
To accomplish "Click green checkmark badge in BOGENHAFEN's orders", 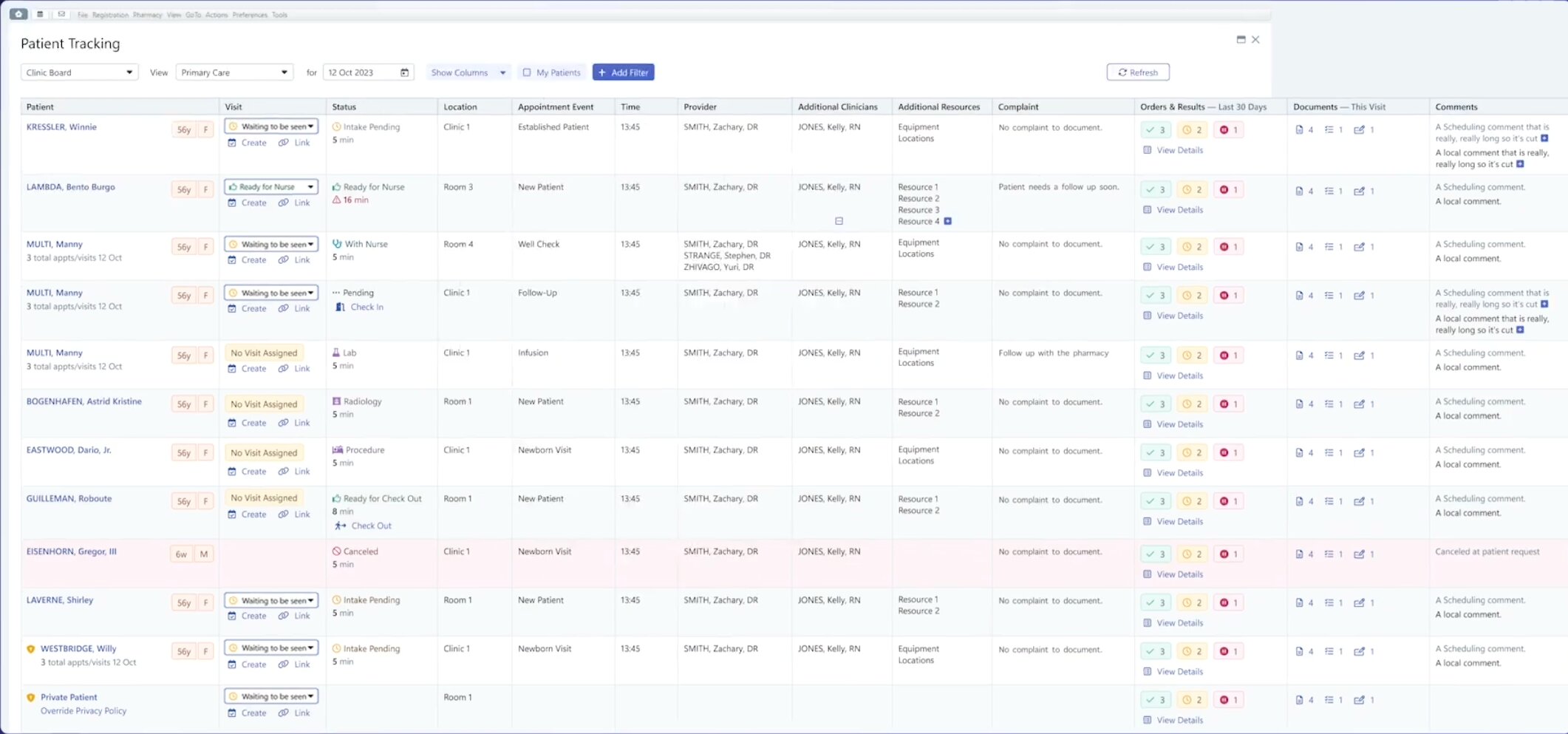I will point(1155,404).
